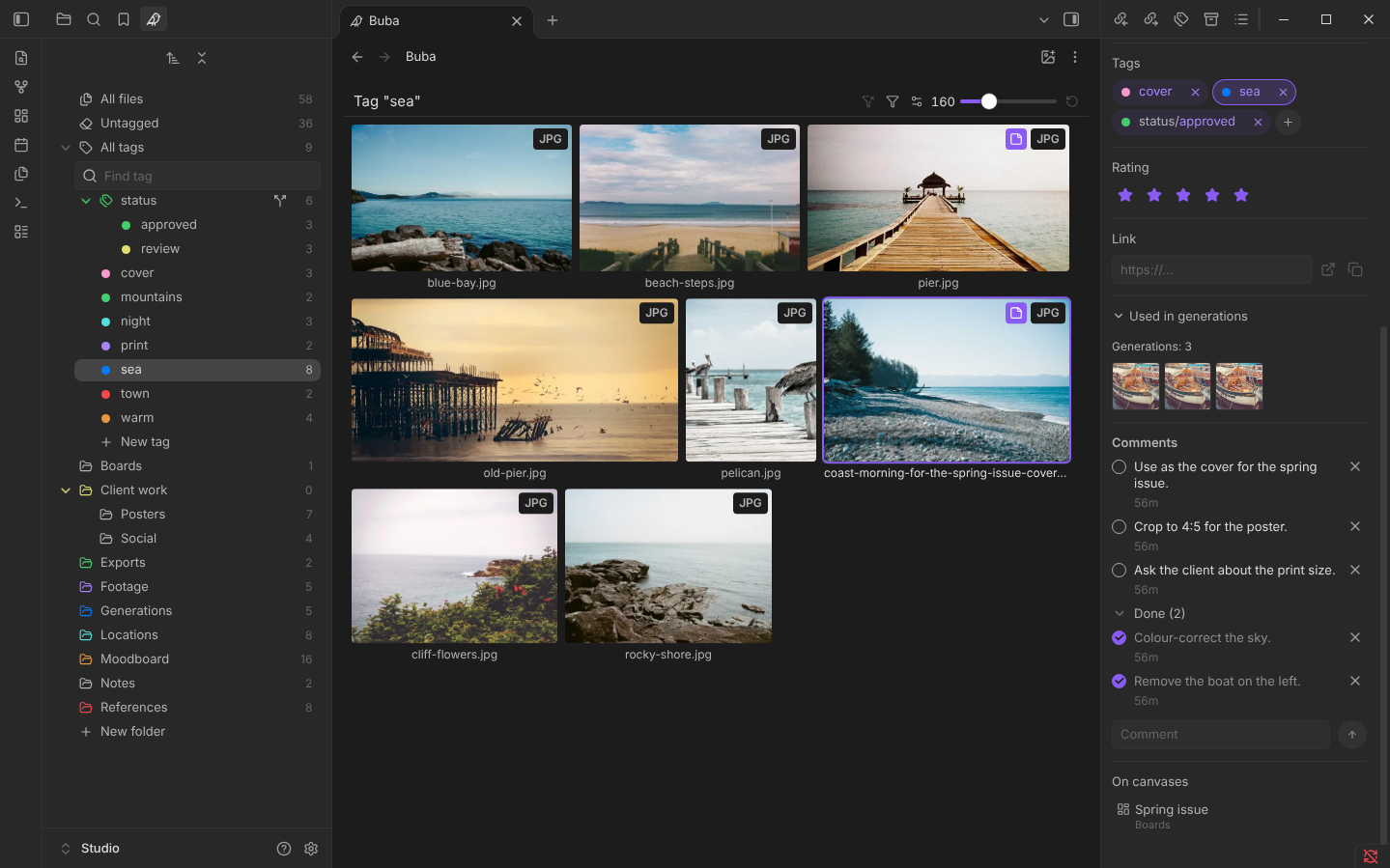Collapse the status tag group
This screenshot has width=1390, height=868.
86,201
